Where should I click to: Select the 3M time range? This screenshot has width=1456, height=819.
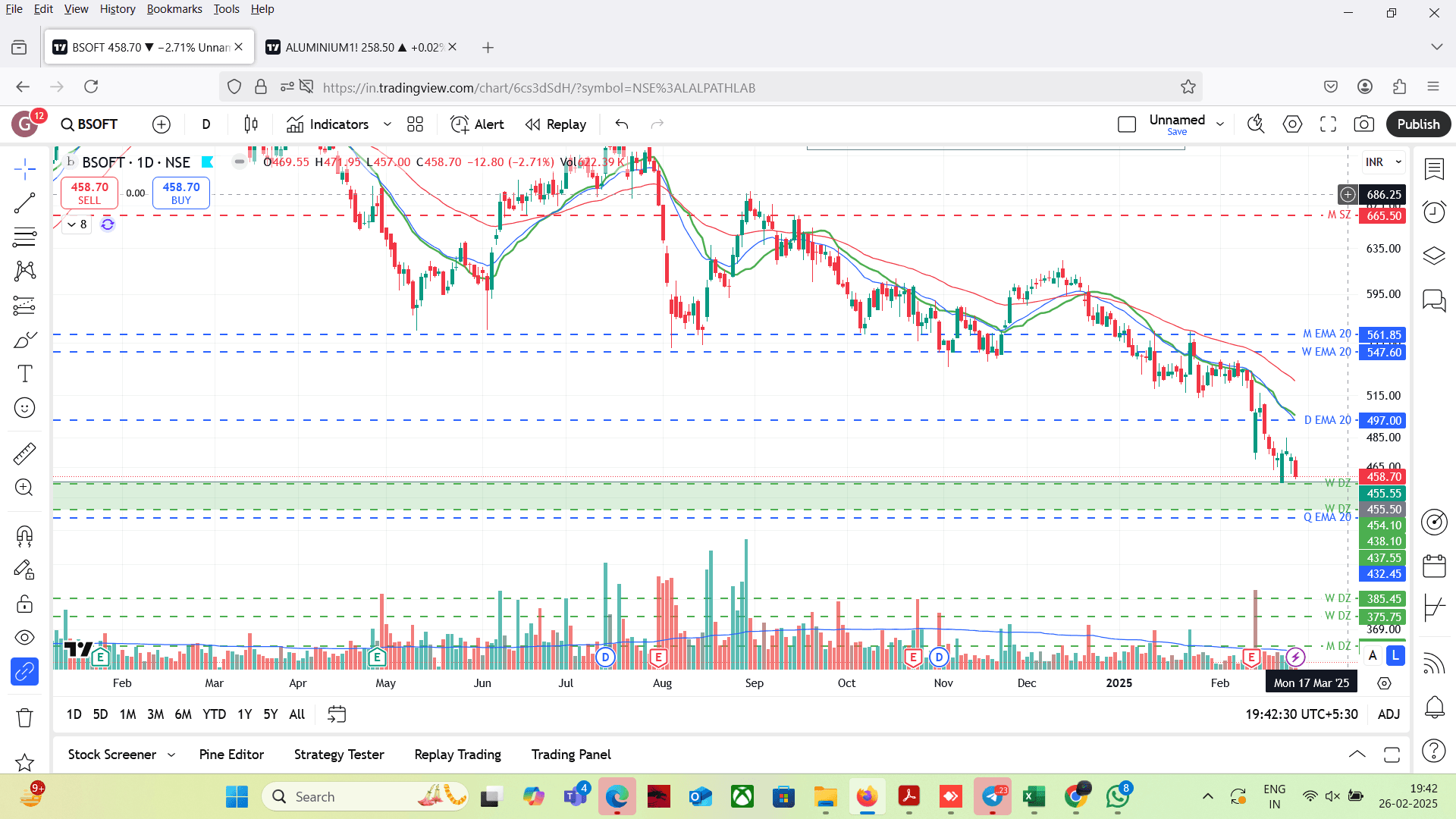click(x=155, y=714)
